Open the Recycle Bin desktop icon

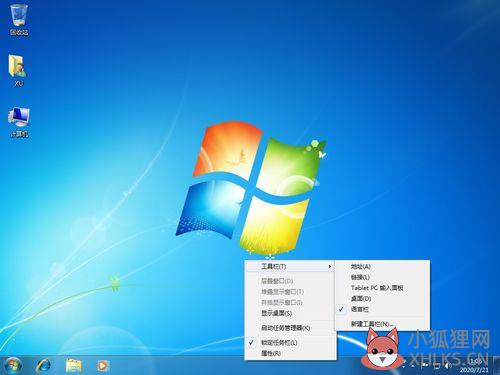19,19
